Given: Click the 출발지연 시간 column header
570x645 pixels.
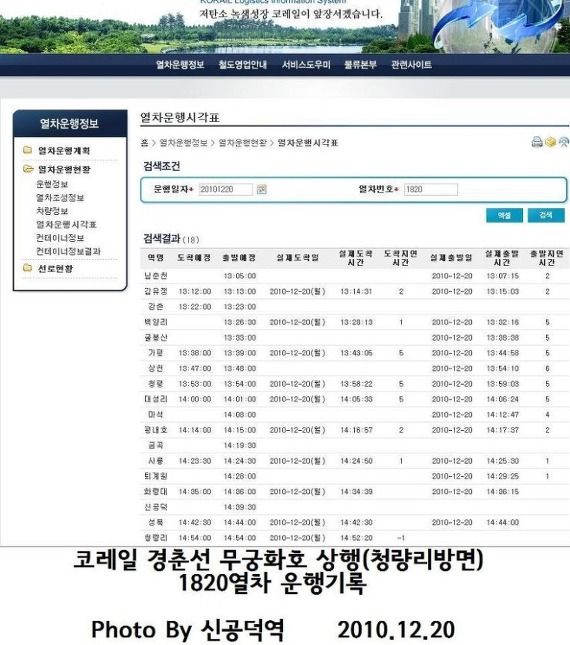Looking at the screenshot, I should pos(547,258).
